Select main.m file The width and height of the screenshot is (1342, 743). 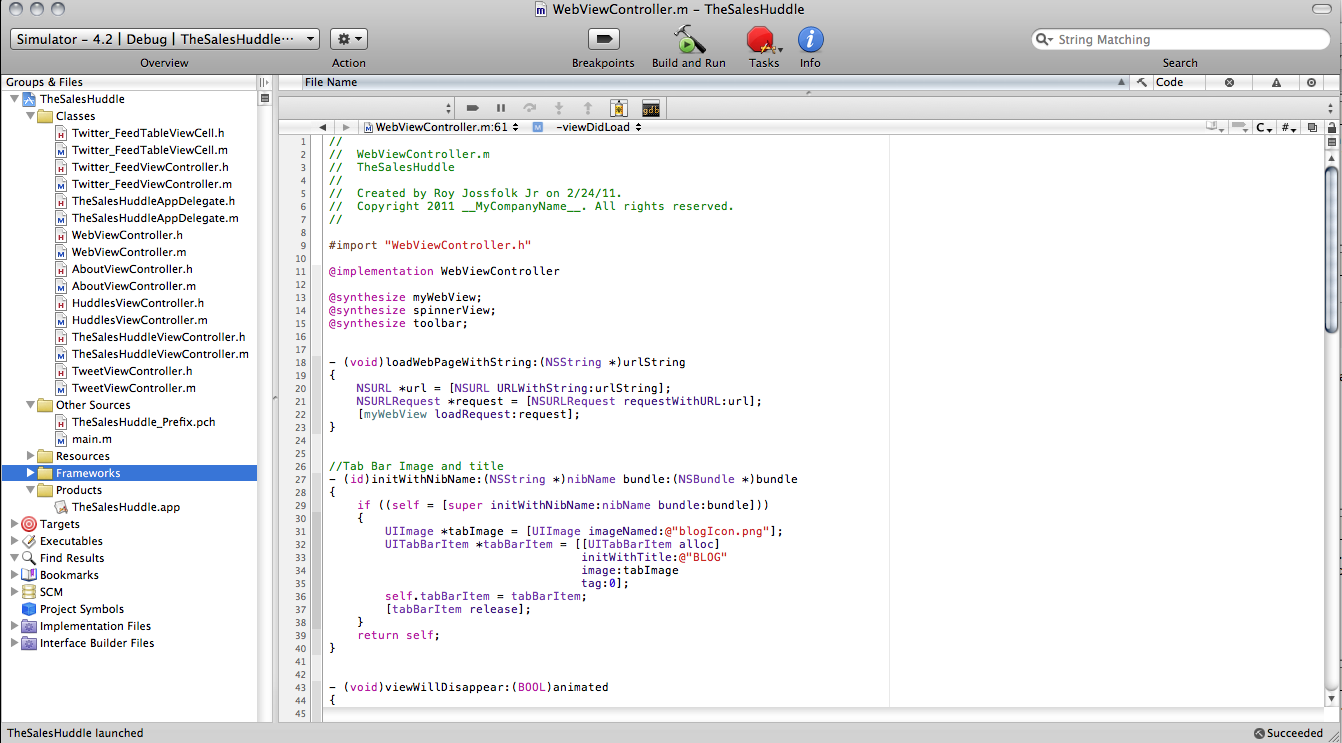(92, 439)
